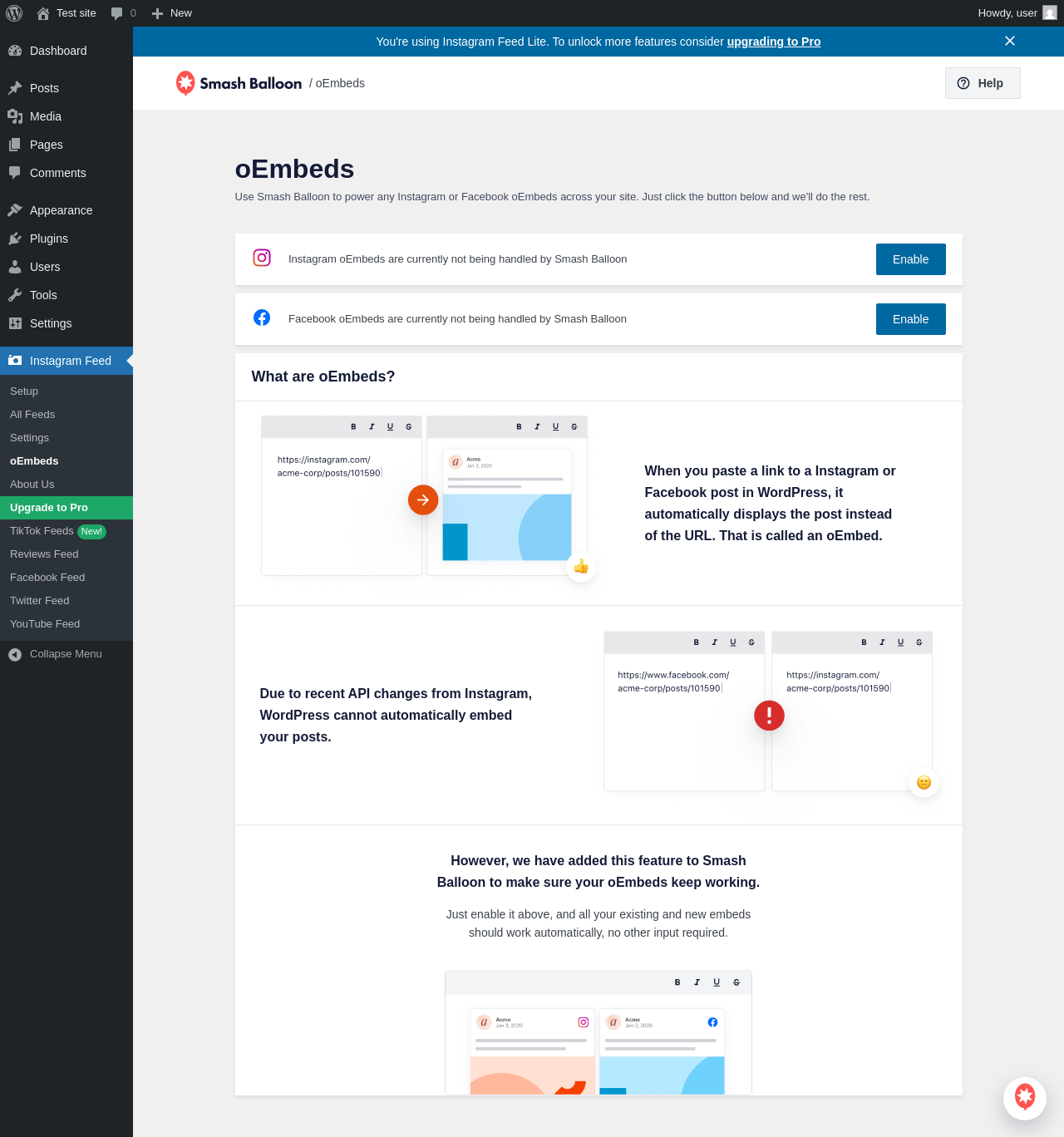
Task: Enable Instagram oEmbeds
Action: click(x=911, y=259)
